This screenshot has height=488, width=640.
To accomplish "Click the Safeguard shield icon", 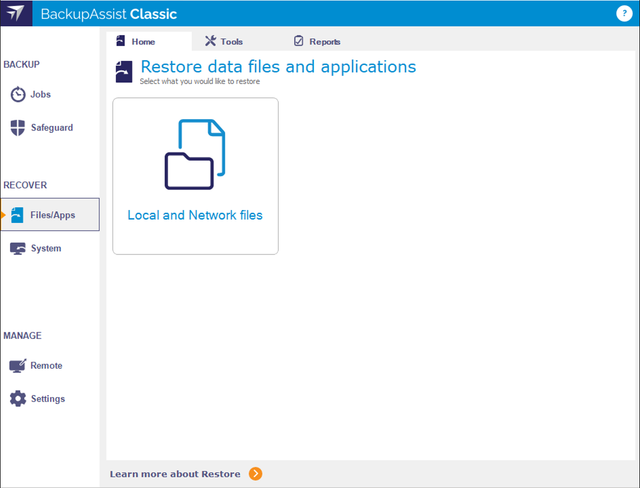I will click(18, 128).
